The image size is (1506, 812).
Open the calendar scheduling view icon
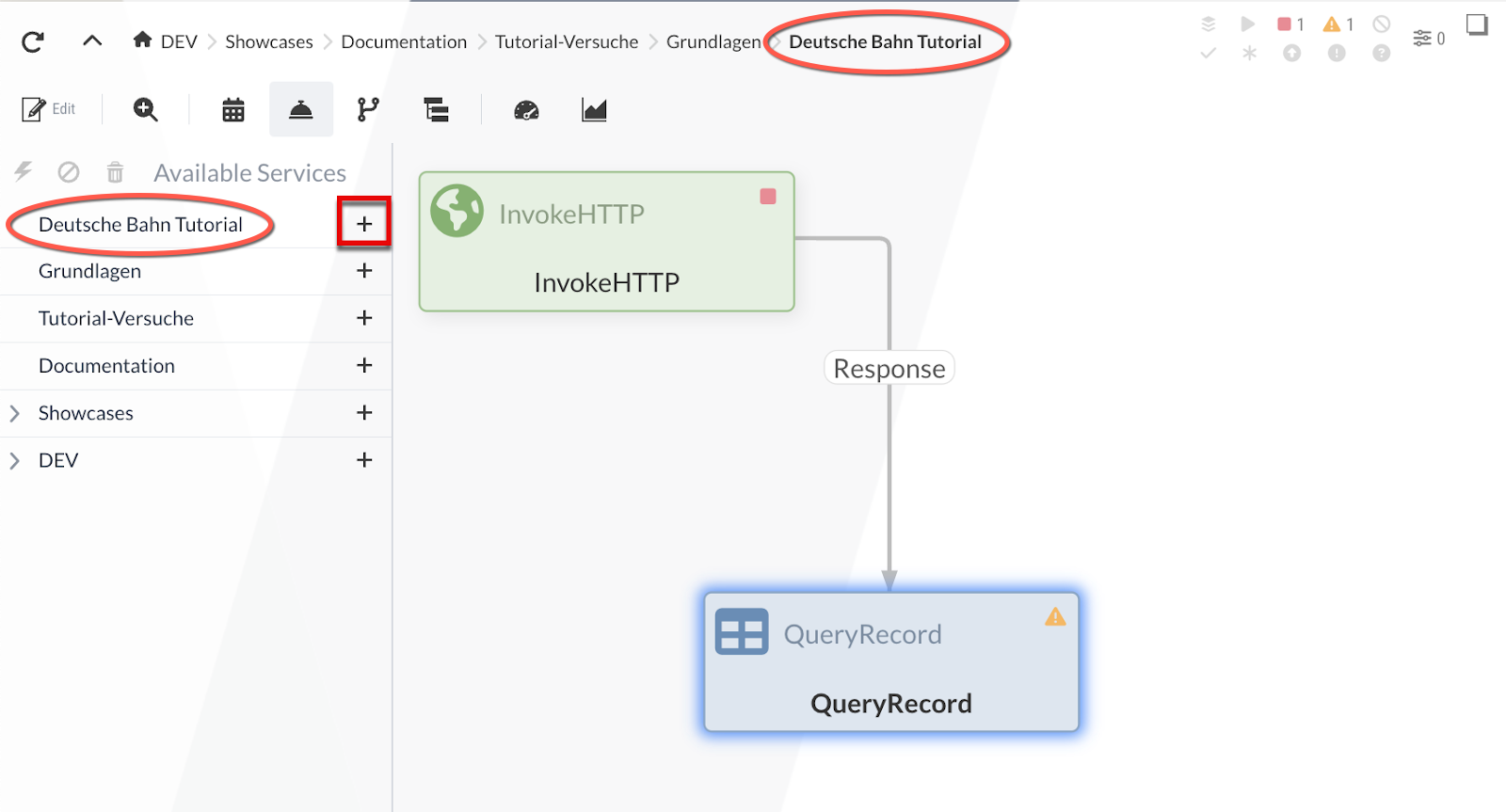click(x=233, y=110)
